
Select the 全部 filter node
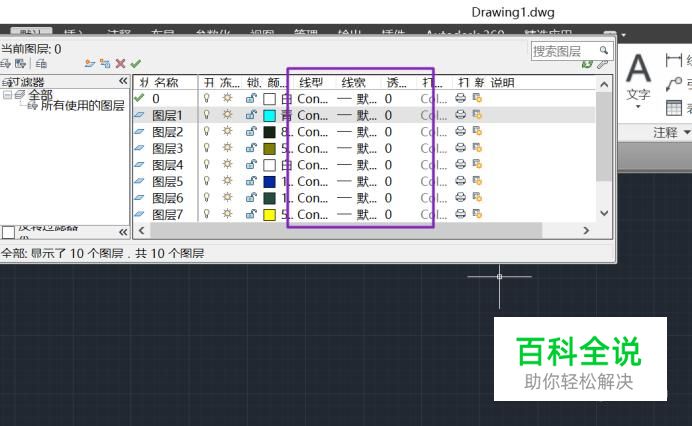tap(41, 94)
